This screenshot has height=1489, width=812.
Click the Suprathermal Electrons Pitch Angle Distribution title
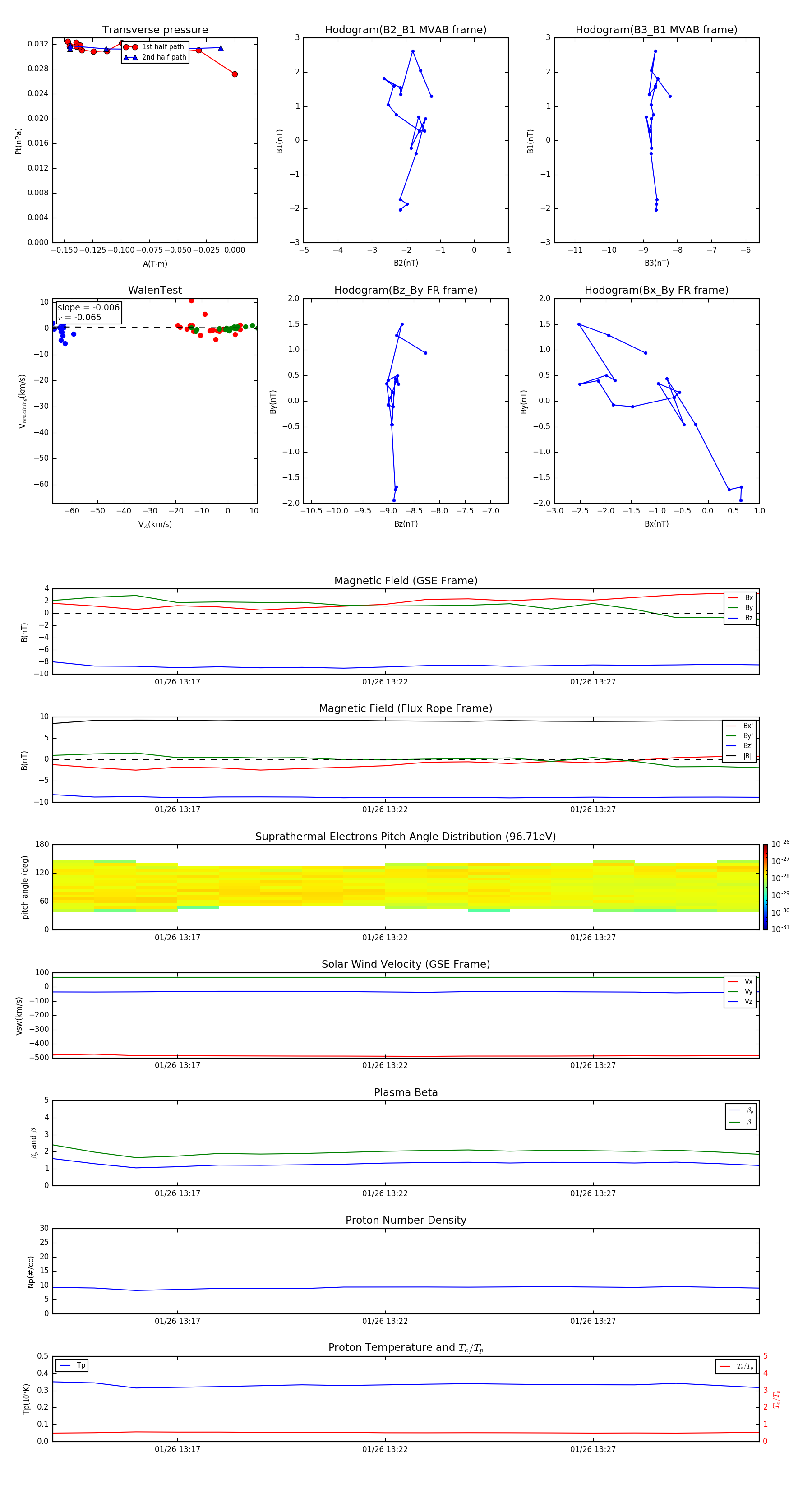(406, 837)
